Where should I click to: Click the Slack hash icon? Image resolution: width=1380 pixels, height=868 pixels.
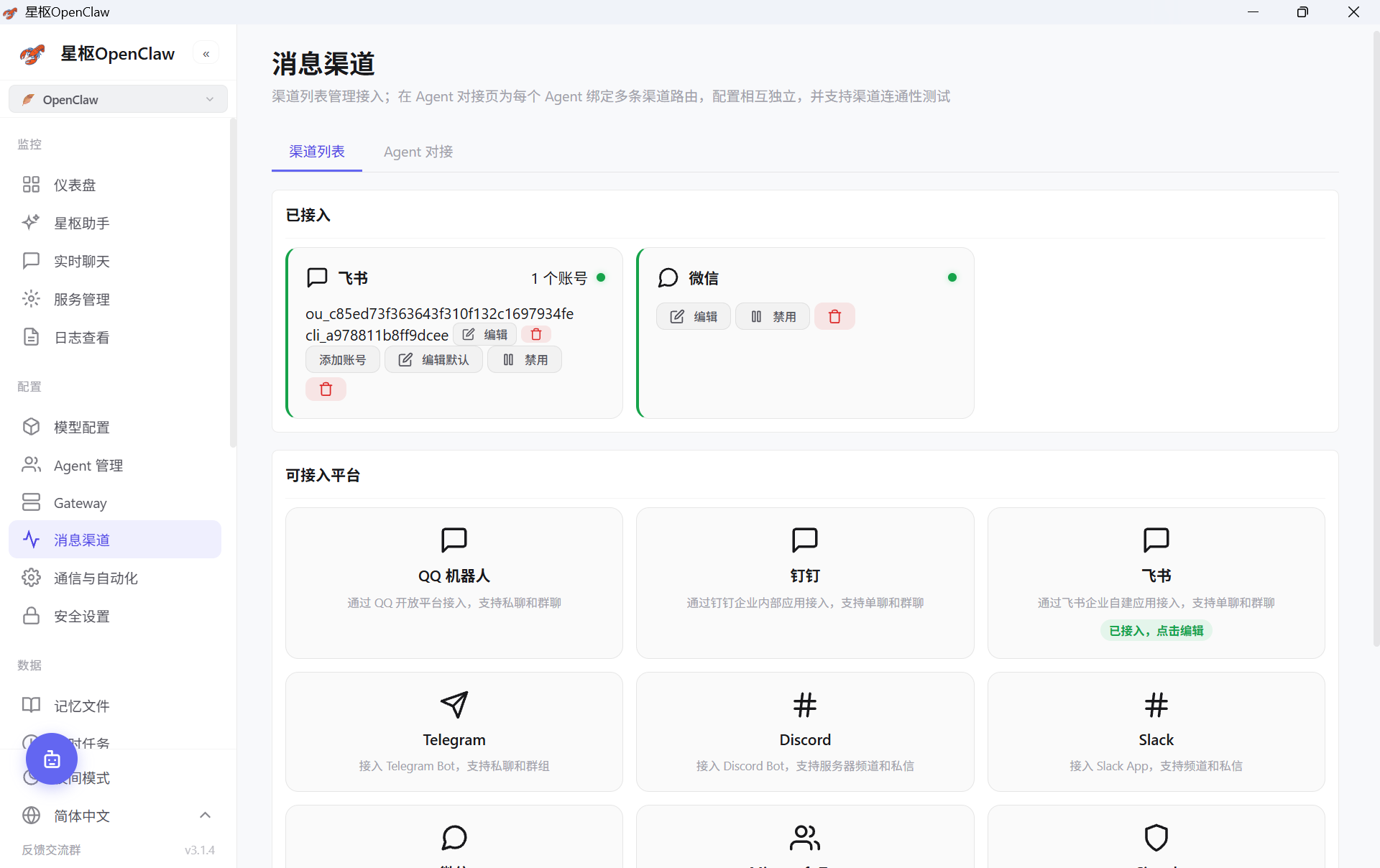[x=1156, y=705]
